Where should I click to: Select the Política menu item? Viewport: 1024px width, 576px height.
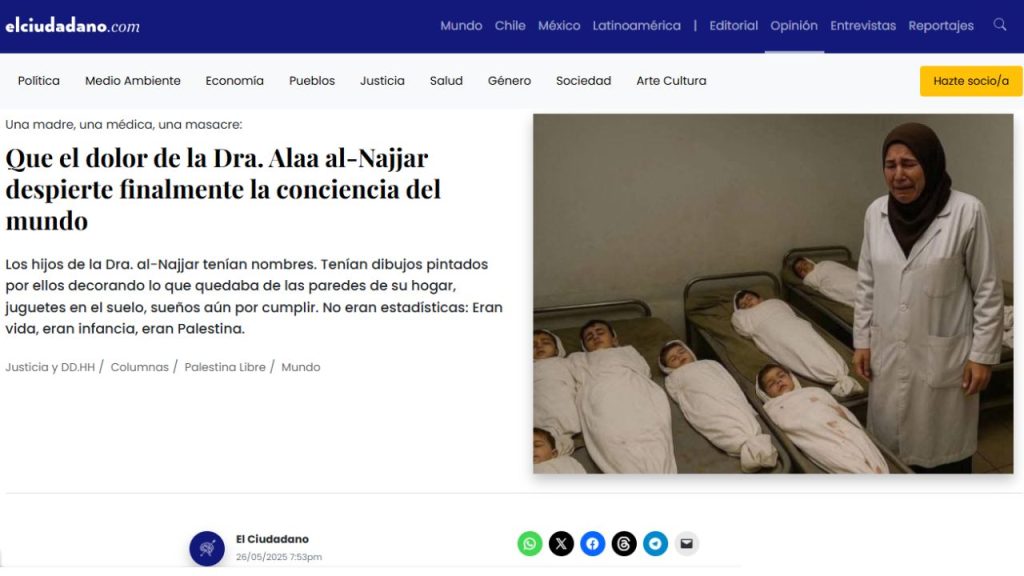(39, 81)
